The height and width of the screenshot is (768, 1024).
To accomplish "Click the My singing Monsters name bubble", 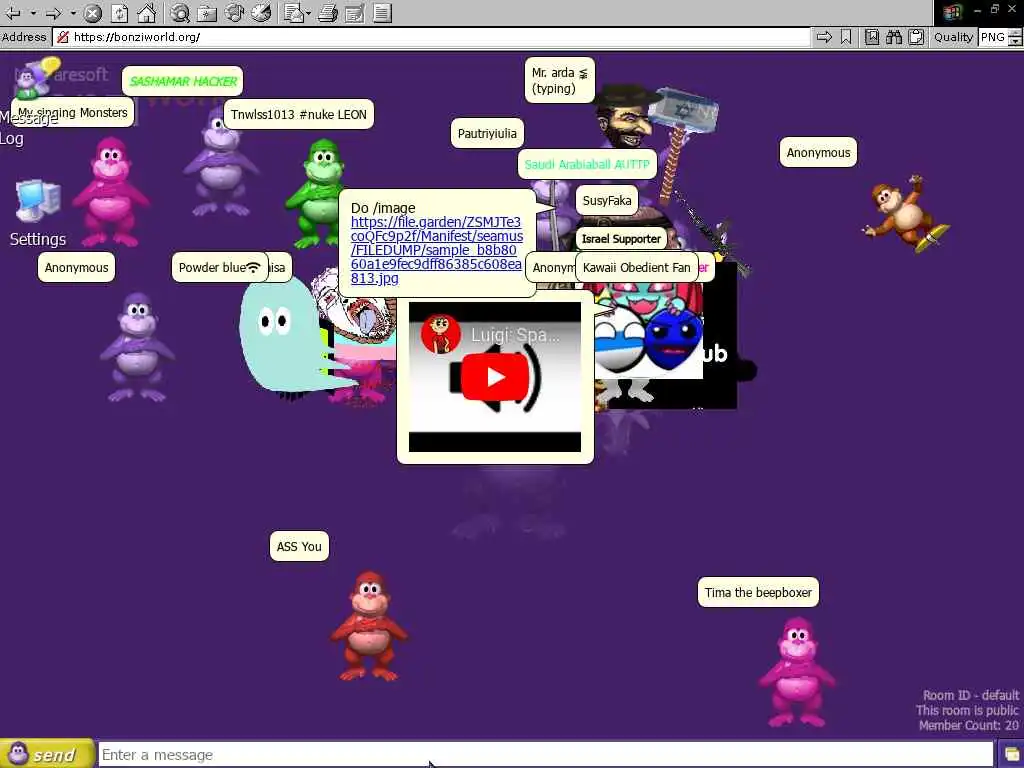I will tap(72, 112).
